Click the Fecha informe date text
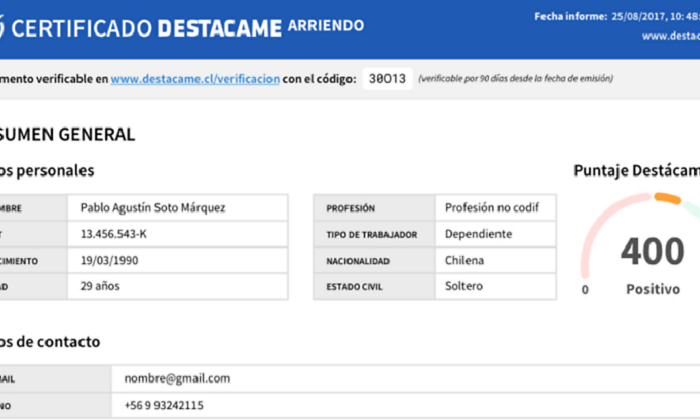The height and width of the screenshot is (420, 700). click(617, 17)
